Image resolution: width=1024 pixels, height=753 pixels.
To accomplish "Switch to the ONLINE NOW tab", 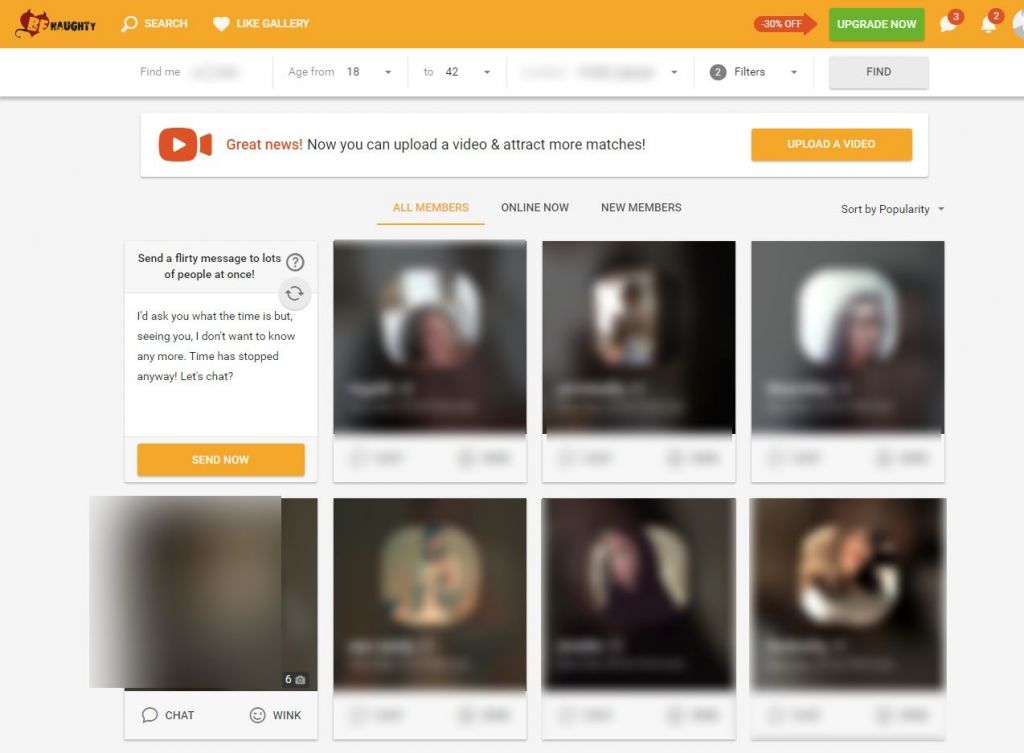I will pyautogui.click(x=534, y=207).
